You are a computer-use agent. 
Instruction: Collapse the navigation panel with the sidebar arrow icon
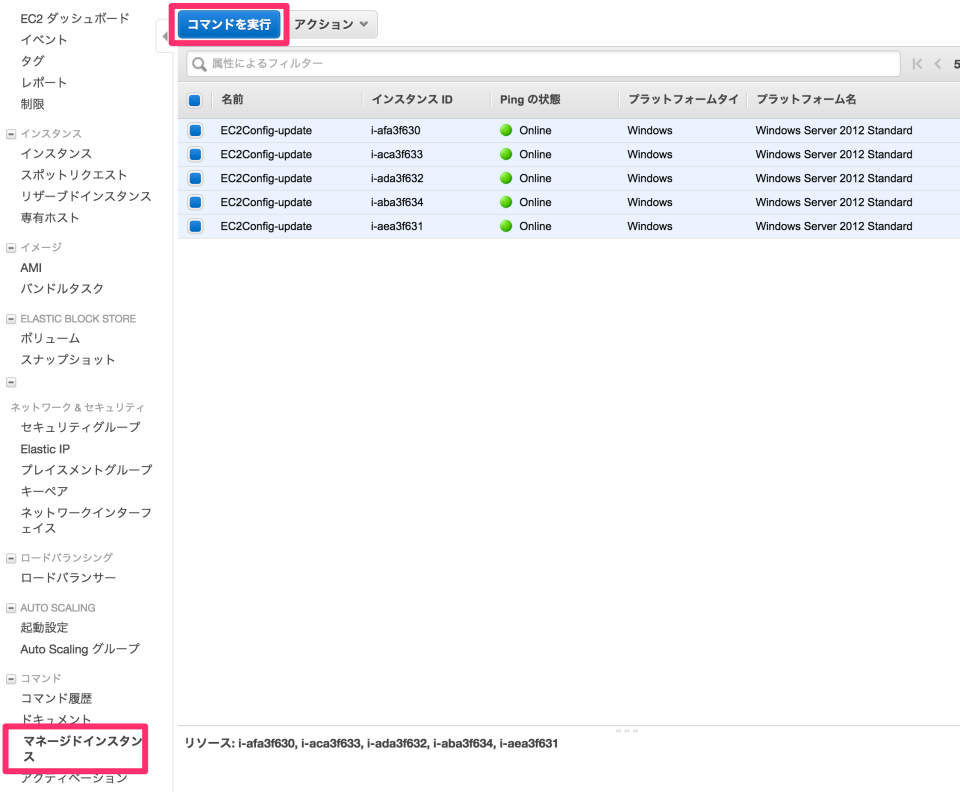(x=166, y=35)
